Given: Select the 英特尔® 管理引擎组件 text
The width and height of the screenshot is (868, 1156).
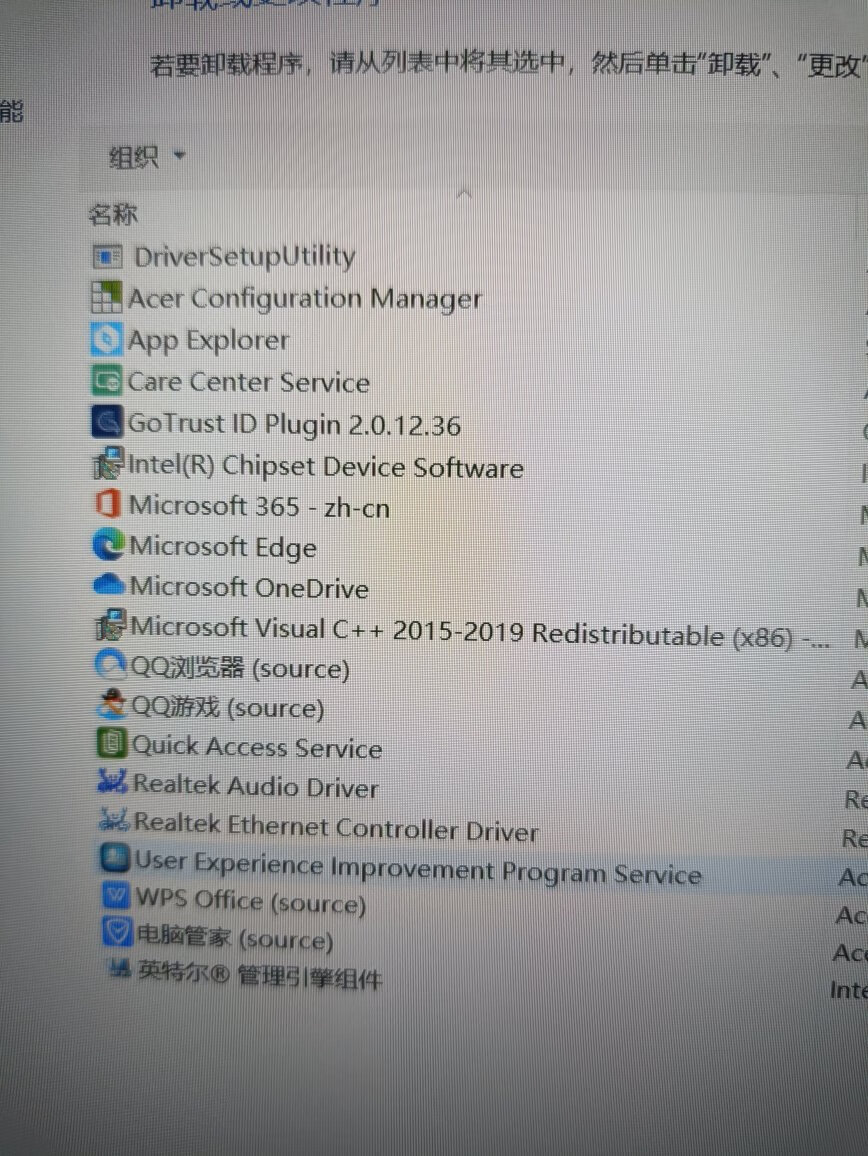Looking at the screenshot, I should (260, 975).
